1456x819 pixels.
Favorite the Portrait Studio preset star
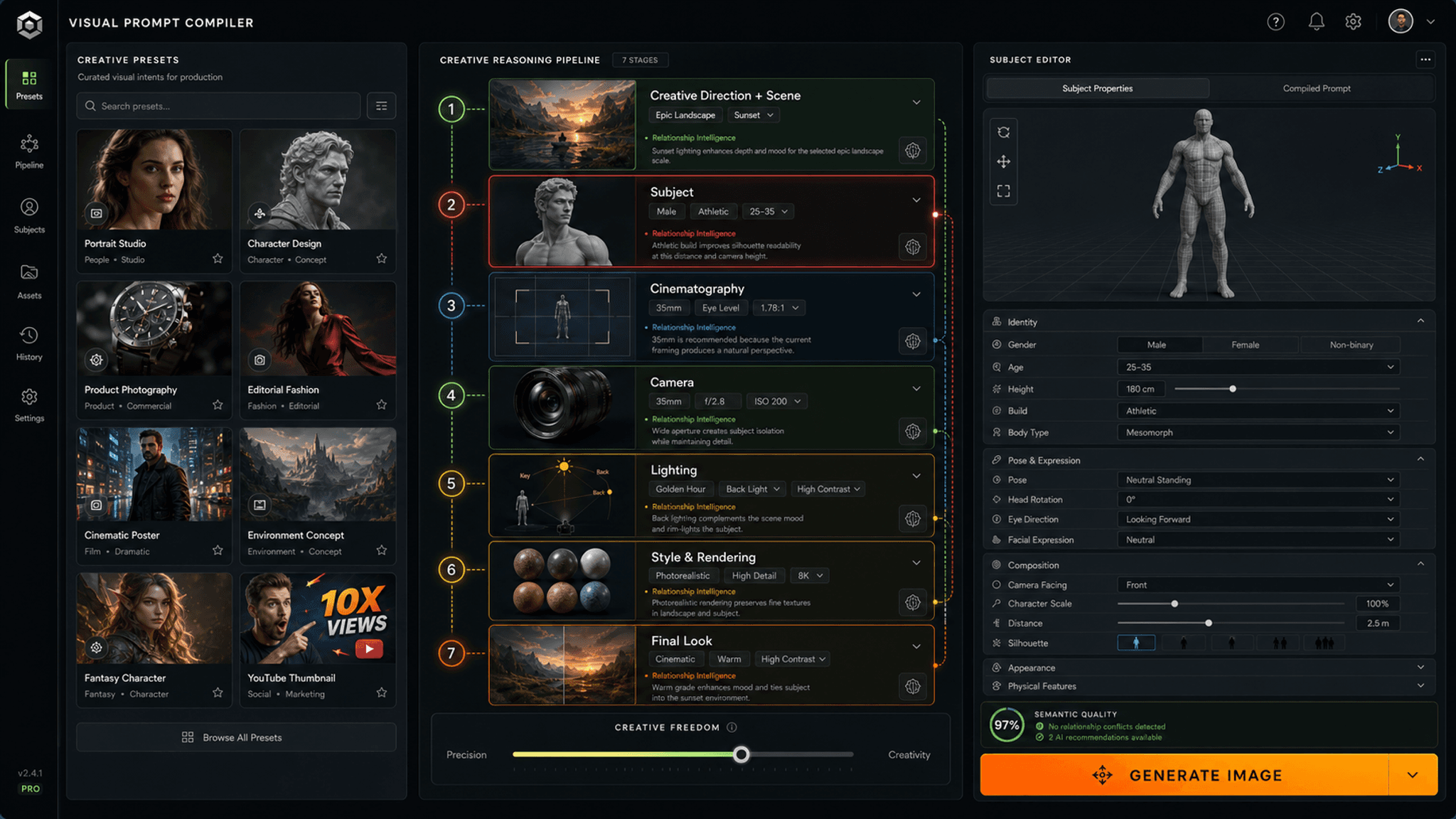[x=218, y=259]
